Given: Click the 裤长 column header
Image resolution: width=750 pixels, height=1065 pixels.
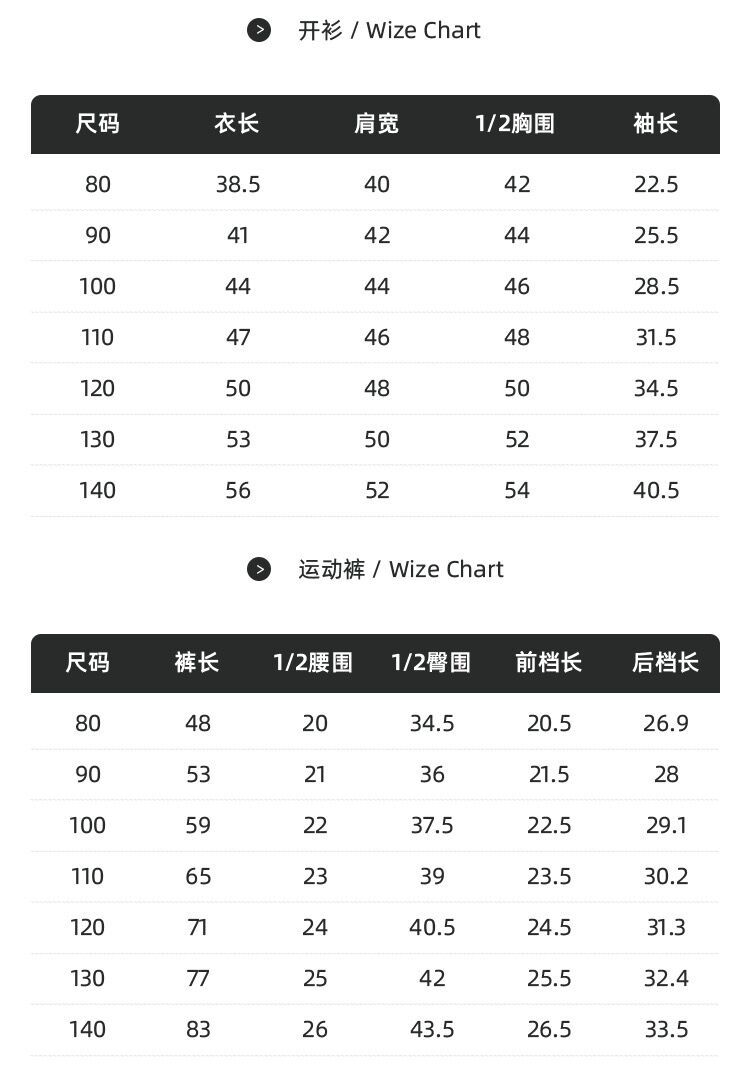Looking at the screenshot, I should pos(197,663).
